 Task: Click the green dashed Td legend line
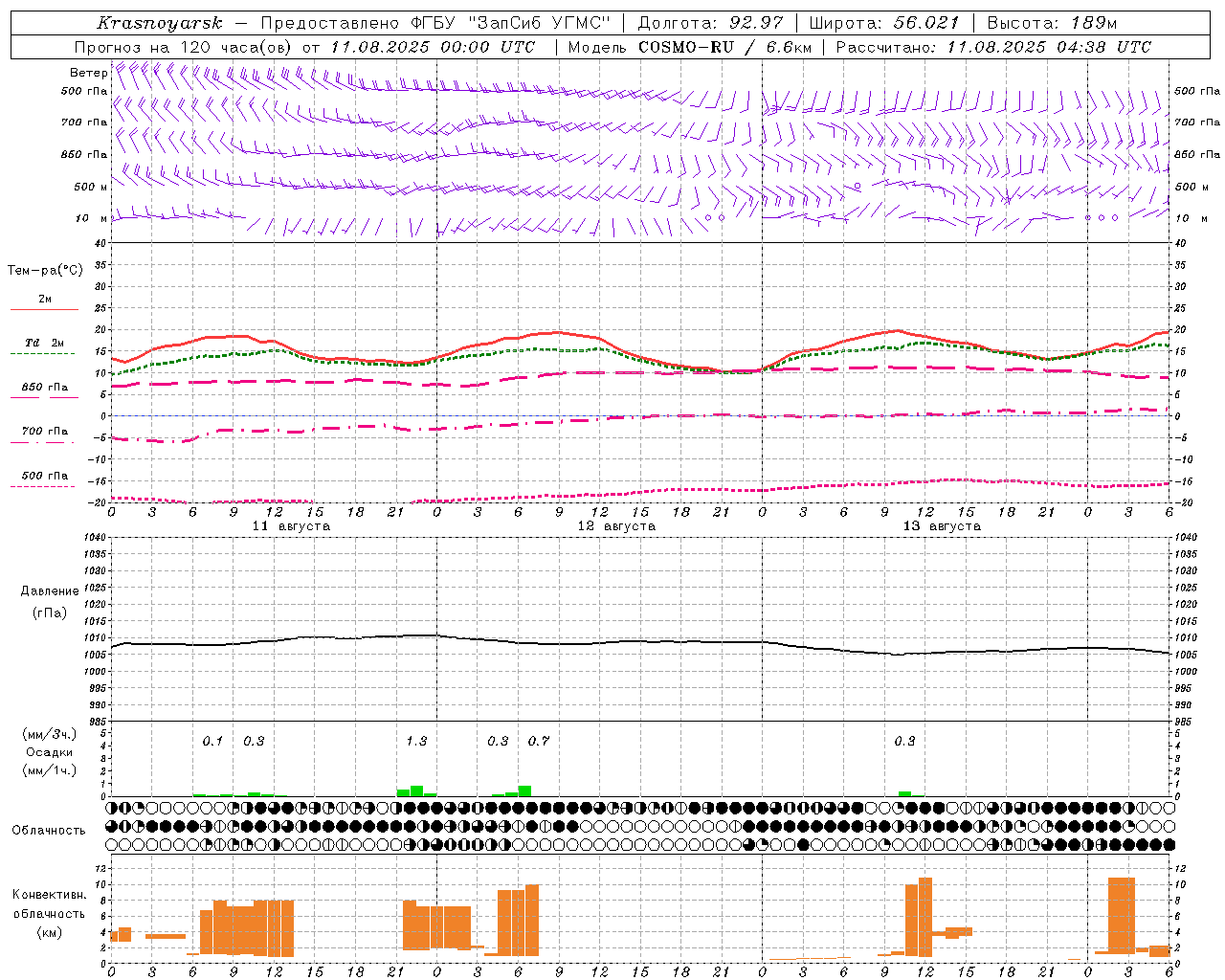pos(42,354)
